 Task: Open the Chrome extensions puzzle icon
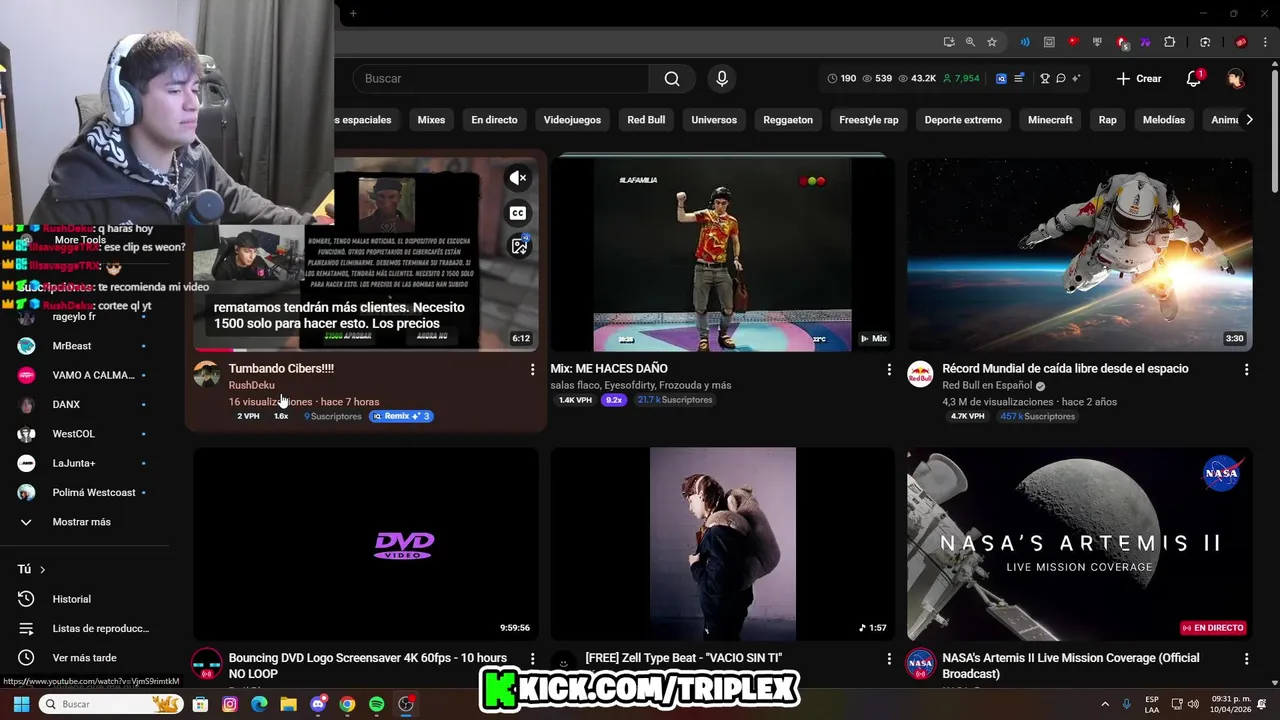[x=1170, y=42]
